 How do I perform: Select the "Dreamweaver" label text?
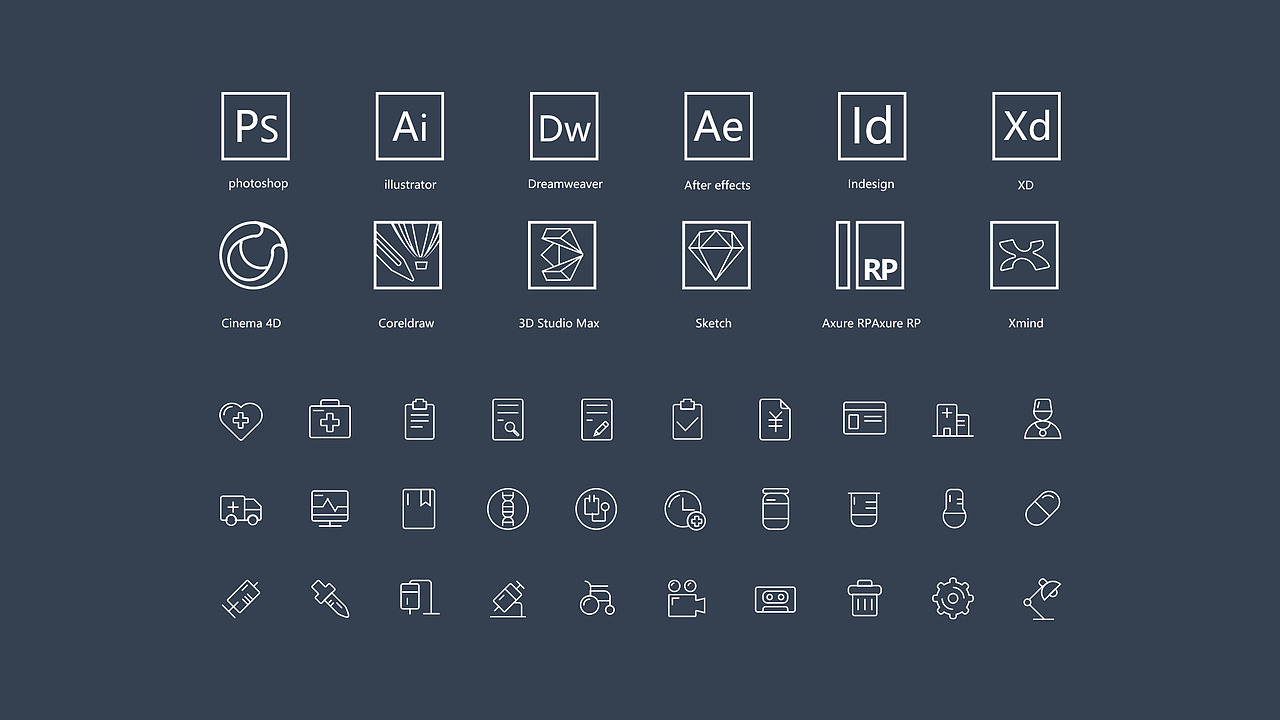pos(565,184)
